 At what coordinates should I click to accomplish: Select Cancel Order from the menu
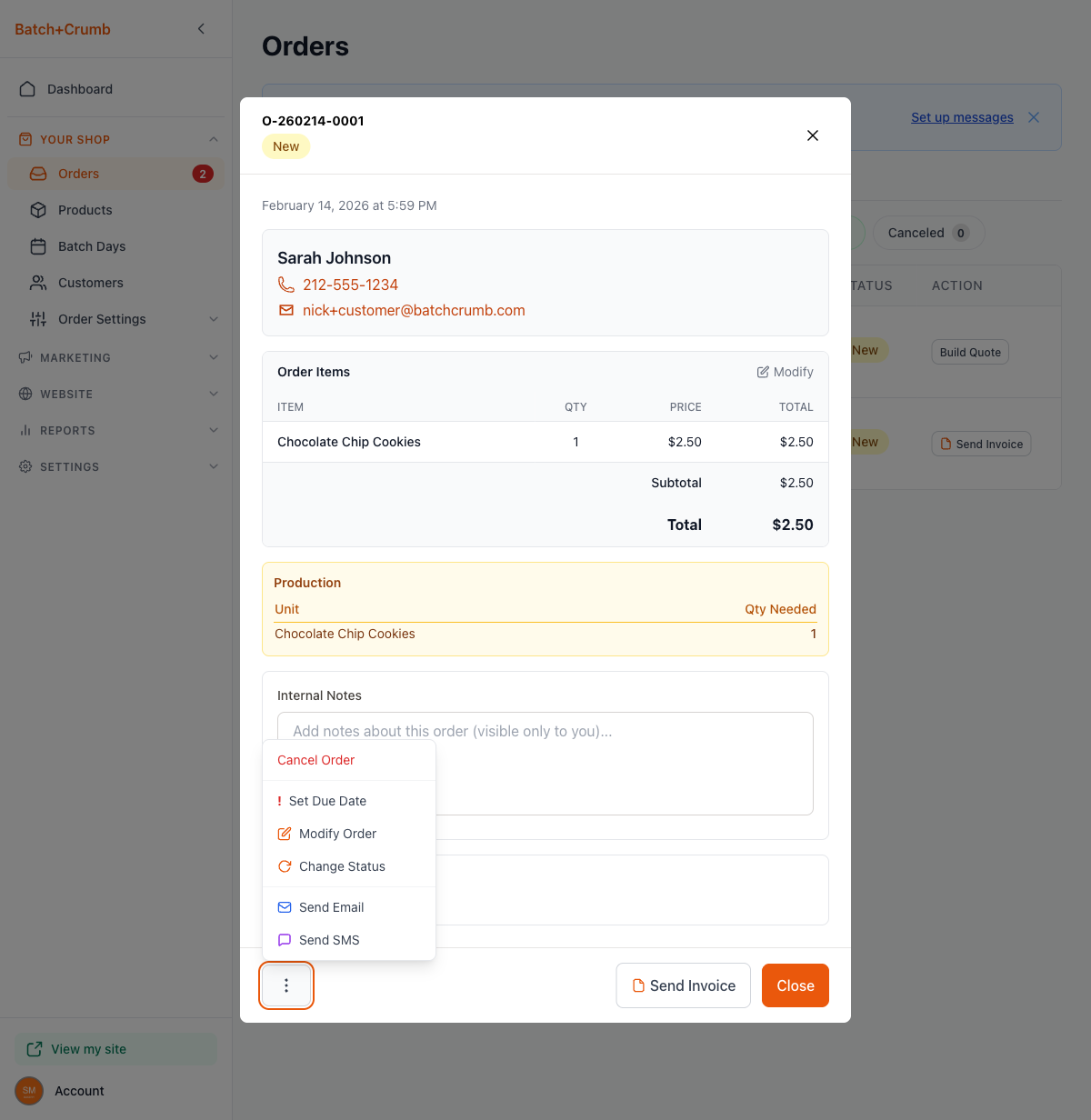tap(316, 760)
